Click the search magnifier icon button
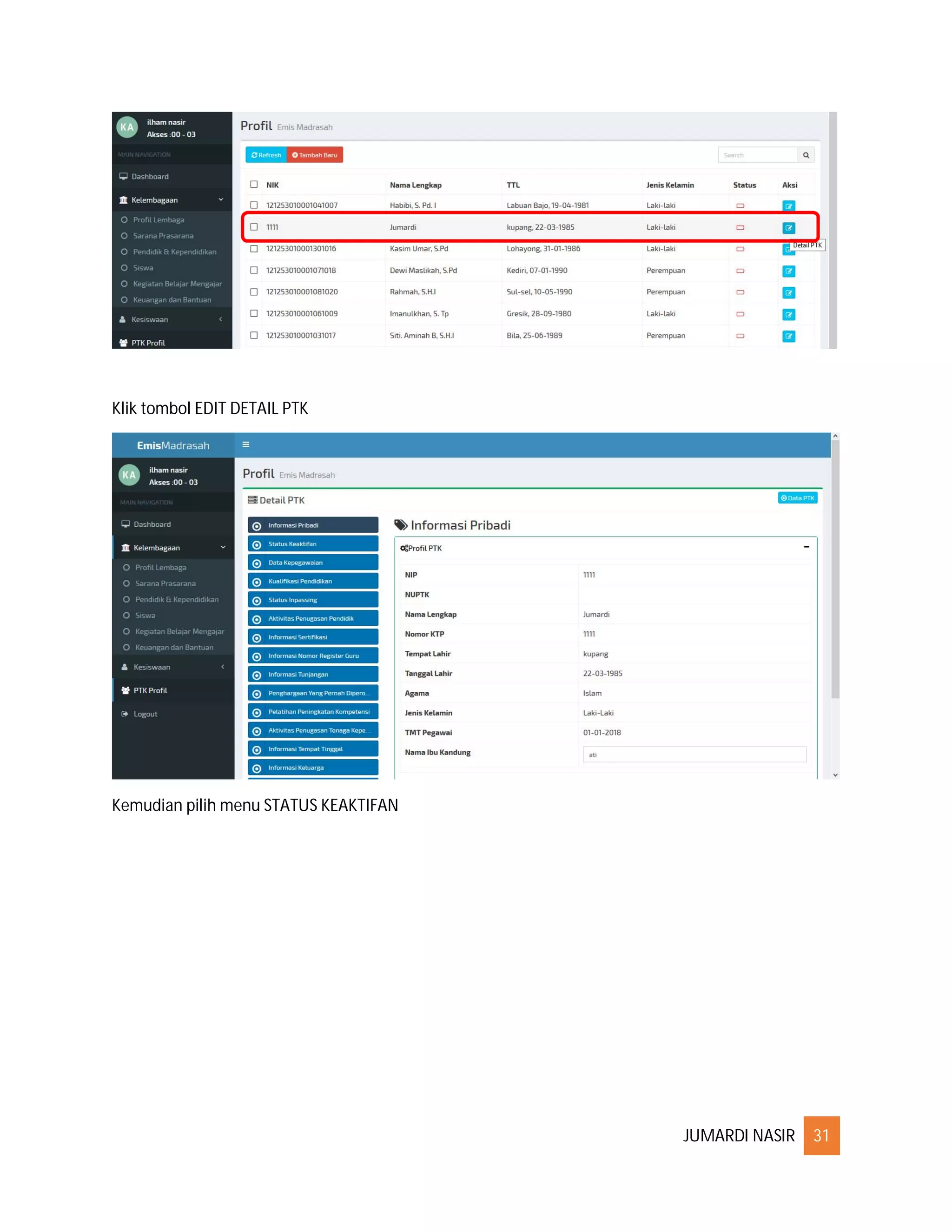This screenshot has width=952, height=1232. pos(806,155)
